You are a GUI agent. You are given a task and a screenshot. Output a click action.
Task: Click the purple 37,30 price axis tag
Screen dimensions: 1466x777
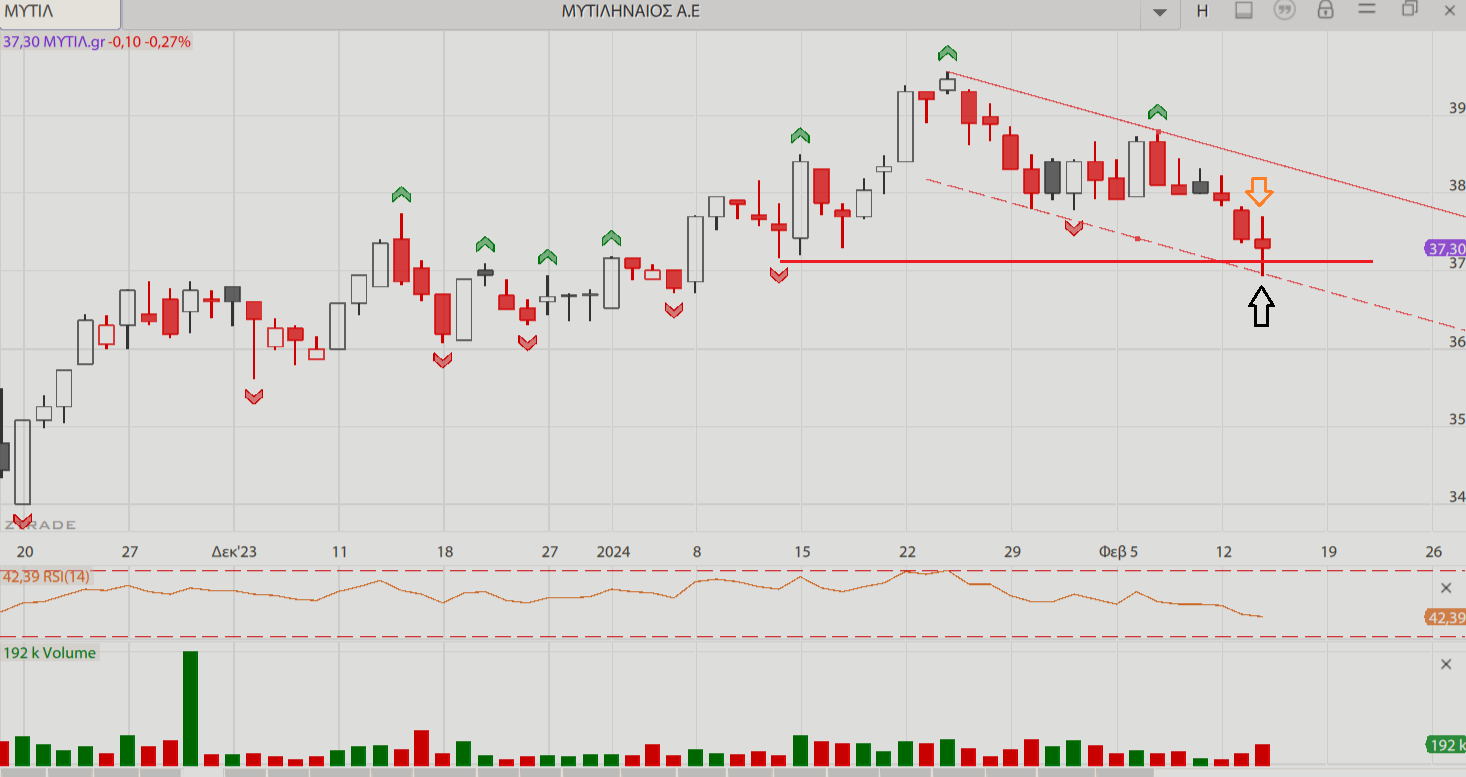[1444, 249]
